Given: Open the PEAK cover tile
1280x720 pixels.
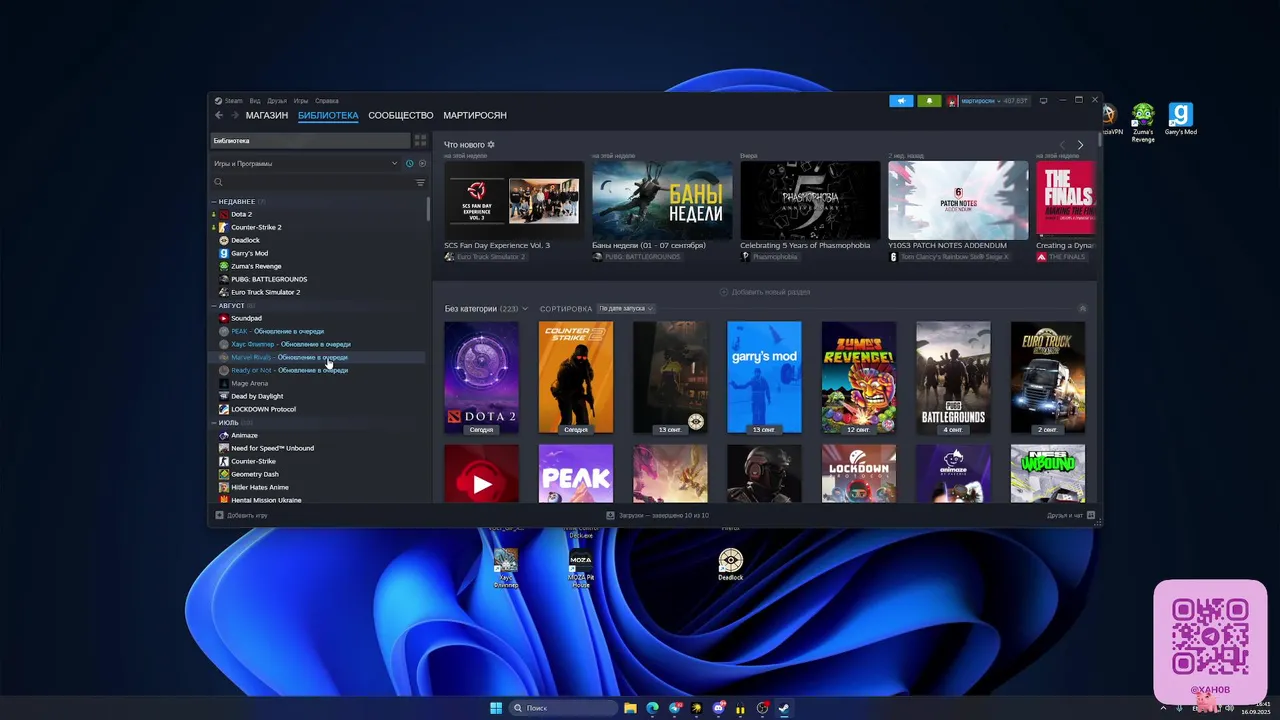Looking at the screenshot, I should click(576, 473).
